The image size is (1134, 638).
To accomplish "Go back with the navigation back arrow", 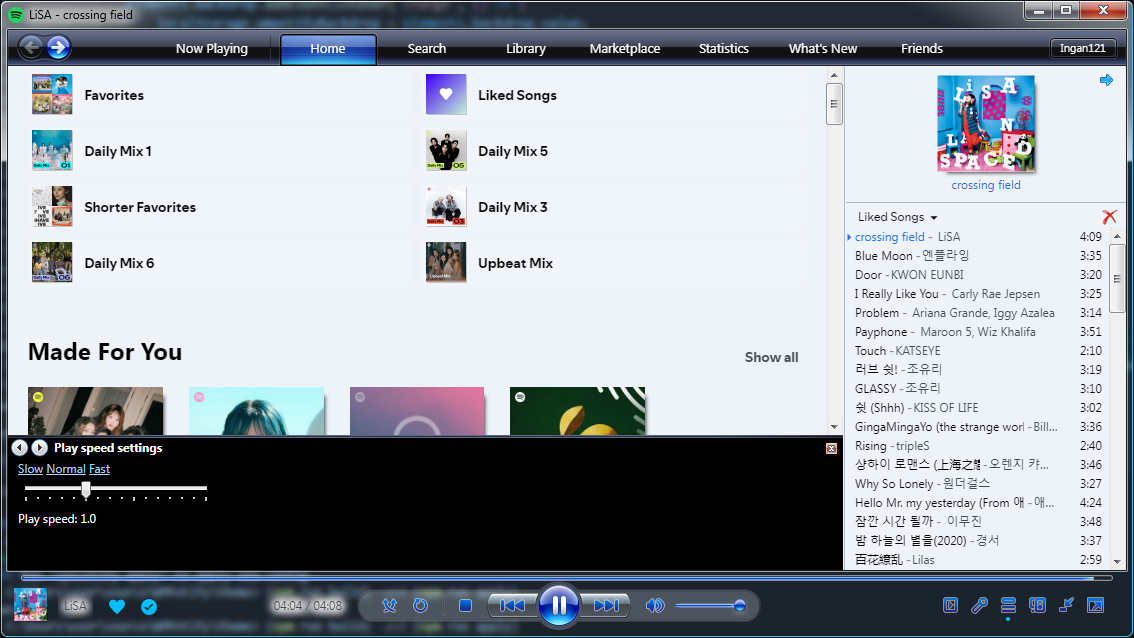I will pos(30,48).
